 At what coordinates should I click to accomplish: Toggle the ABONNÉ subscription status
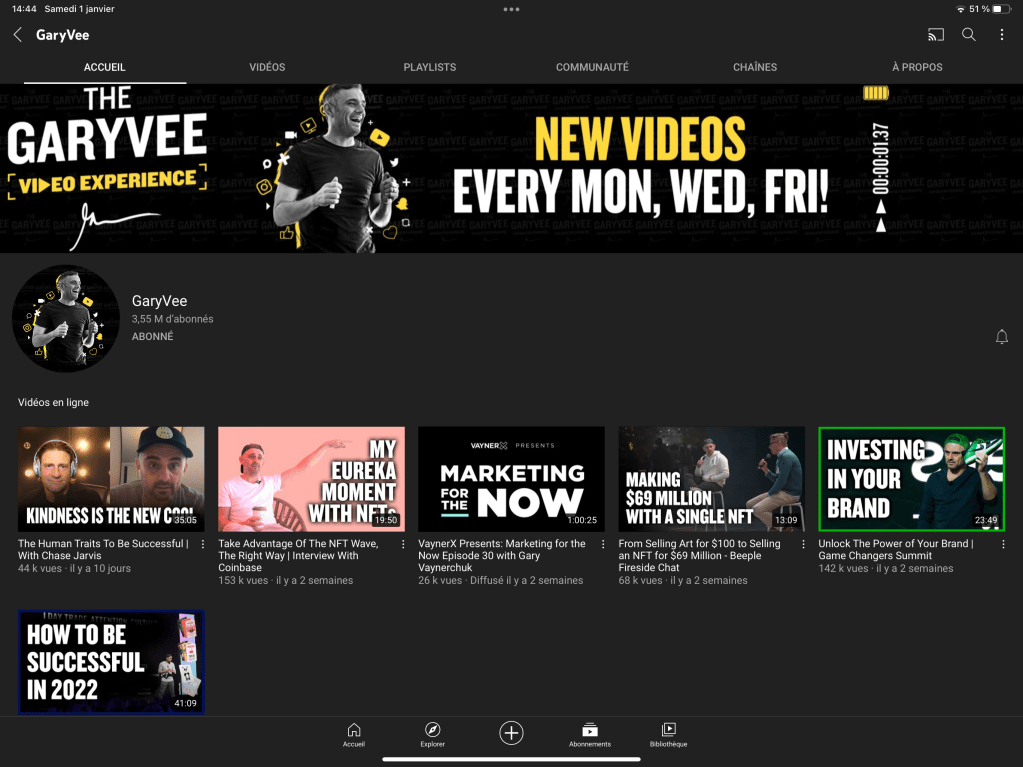click(x=152, y=337)
